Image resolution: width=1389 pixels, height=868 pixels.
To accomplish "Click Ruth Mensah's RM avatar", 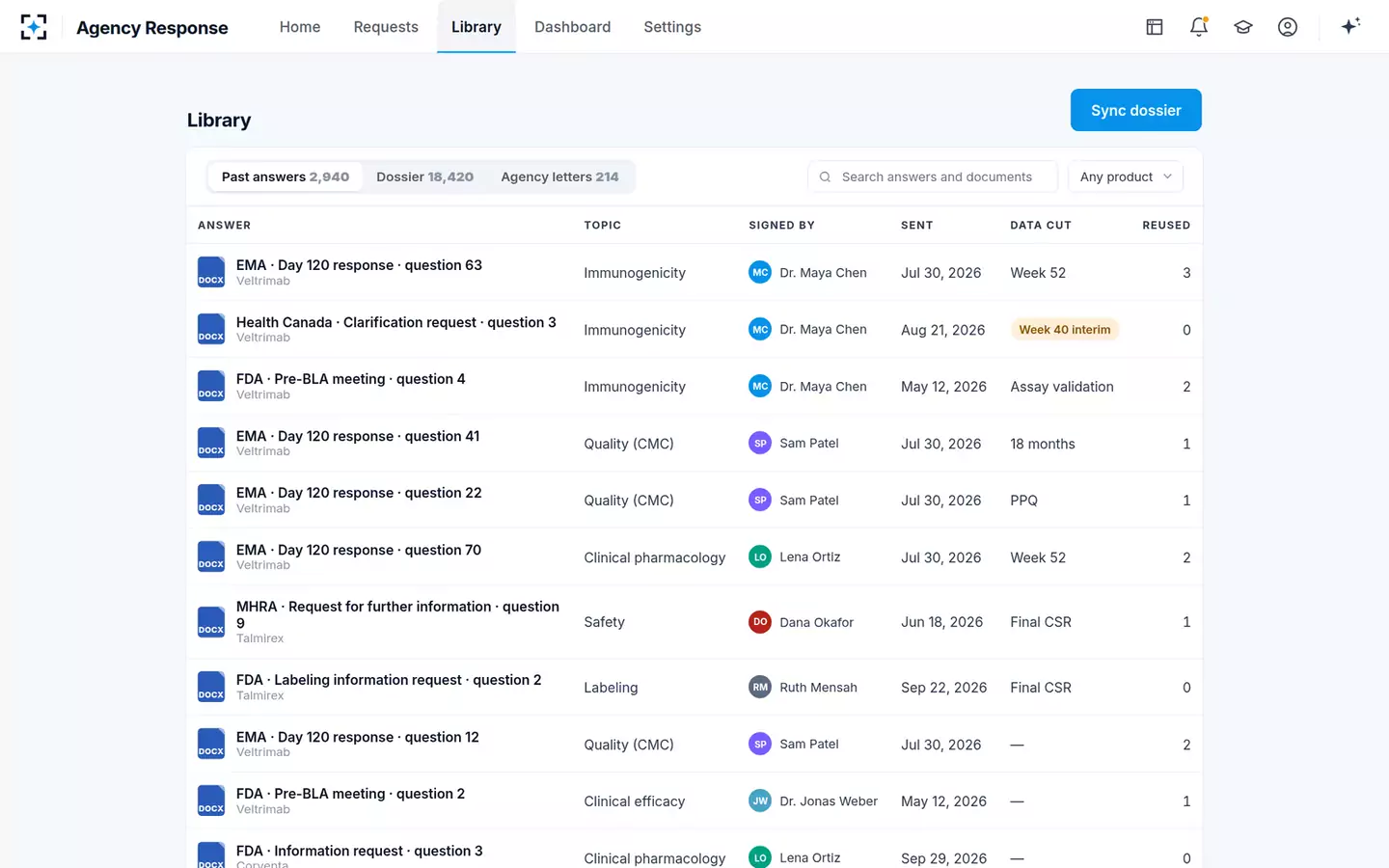I will 760,687.
